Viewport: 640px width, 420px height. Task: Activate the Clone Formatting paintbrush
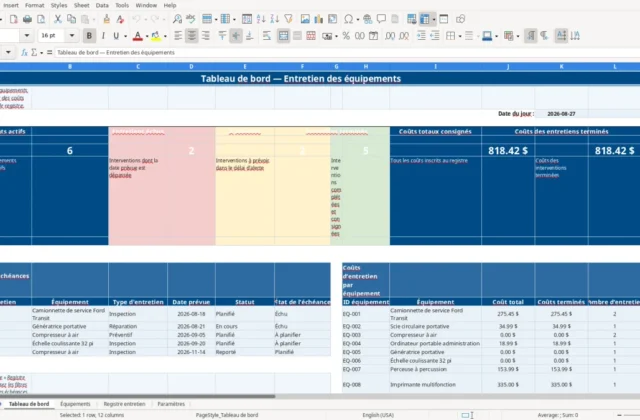107,19
